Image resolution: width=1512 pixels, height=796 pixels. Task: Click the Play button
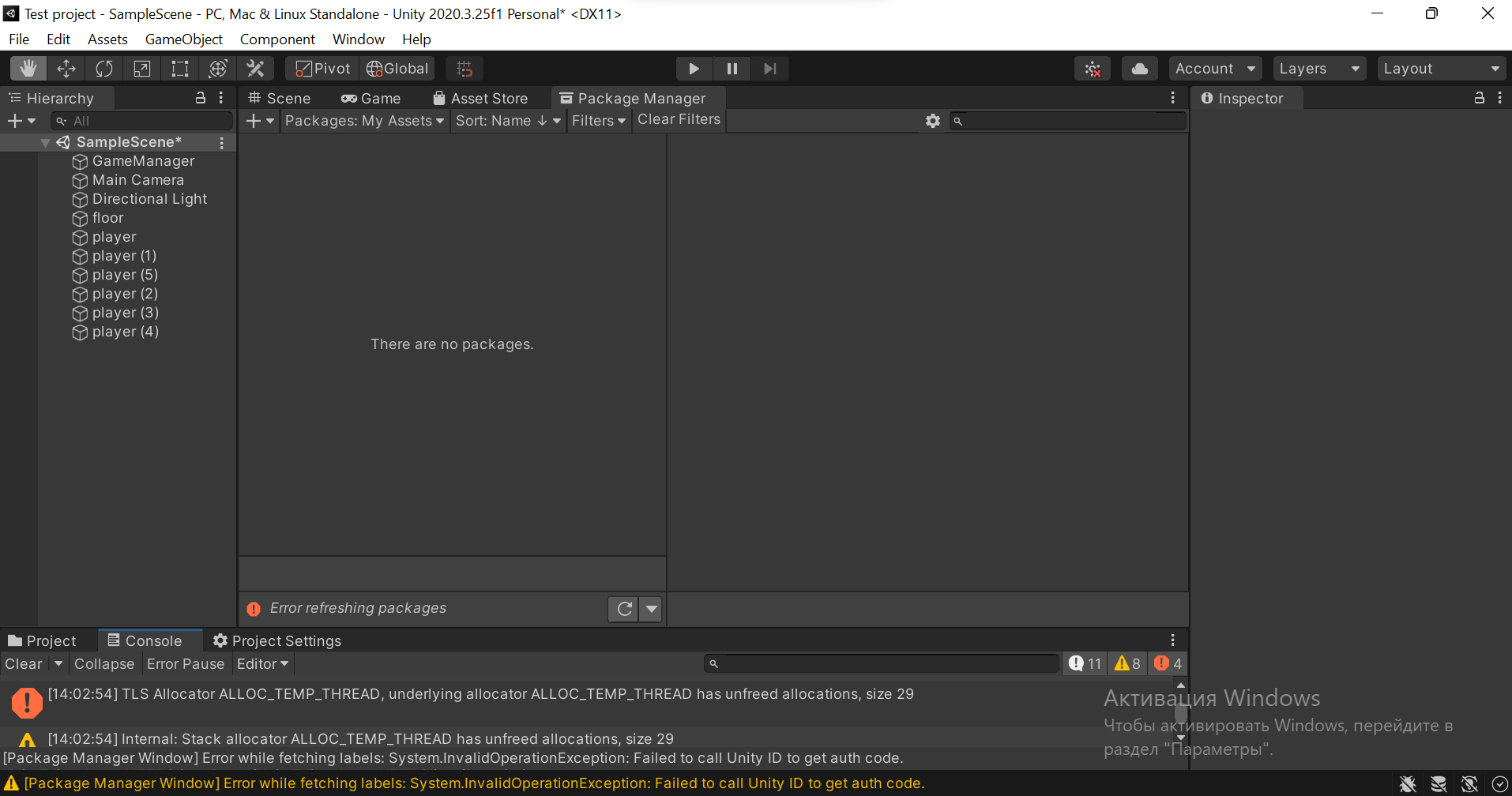pyautogui.click(x=694, y=69)
